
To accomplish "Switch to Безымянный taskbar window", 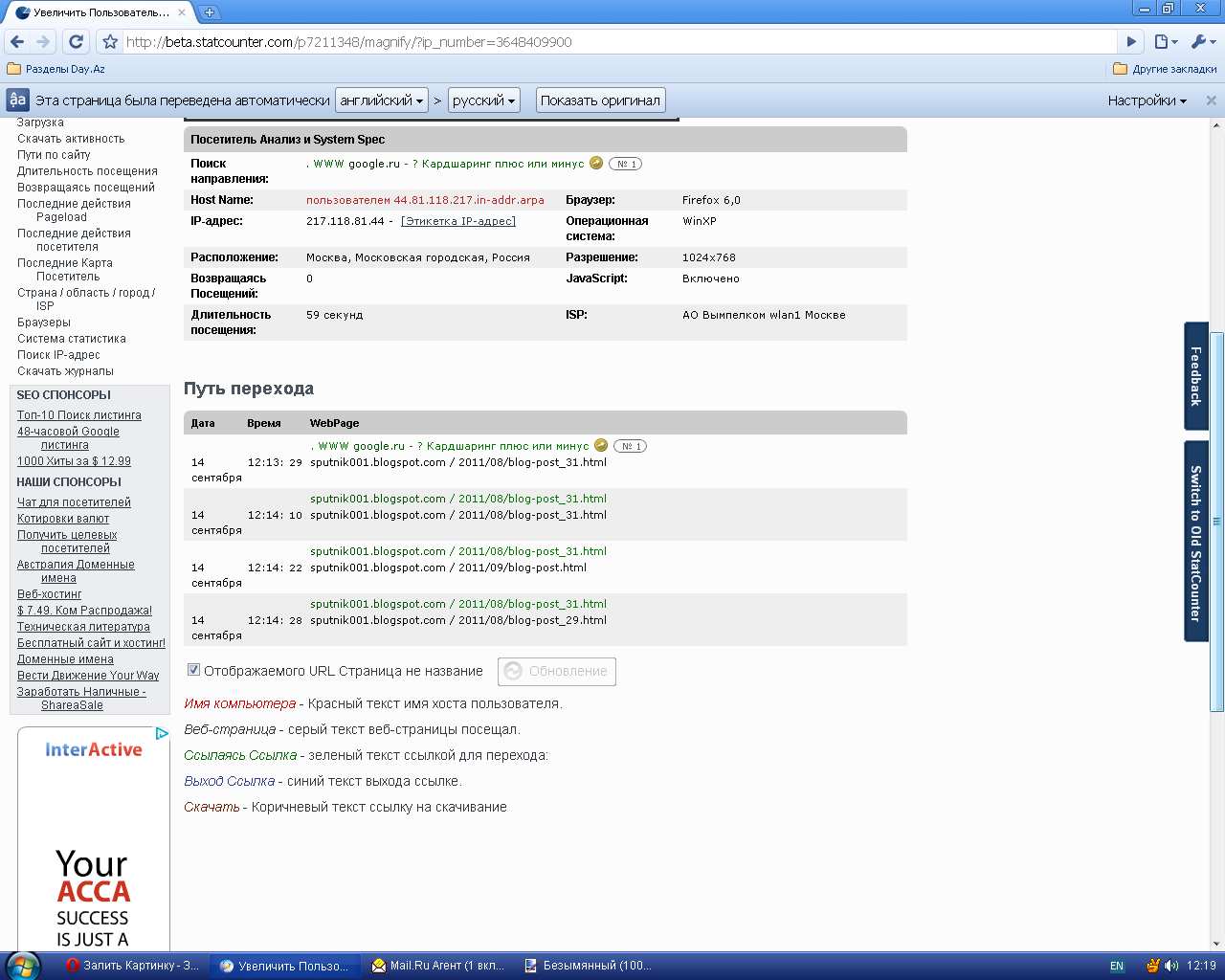I will click(x=590, y=966).
